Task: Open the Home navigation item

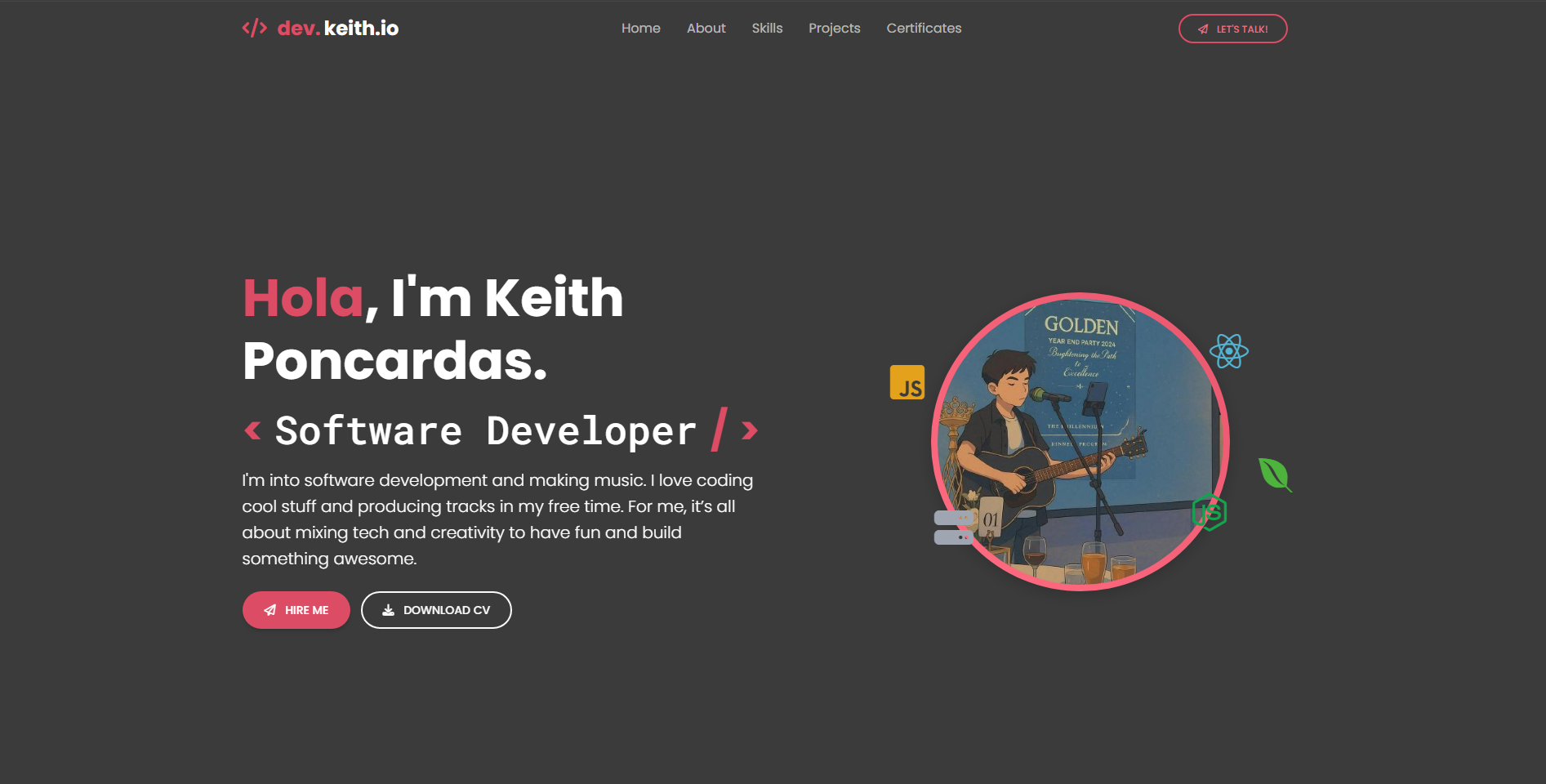Action: pos(640,28)
